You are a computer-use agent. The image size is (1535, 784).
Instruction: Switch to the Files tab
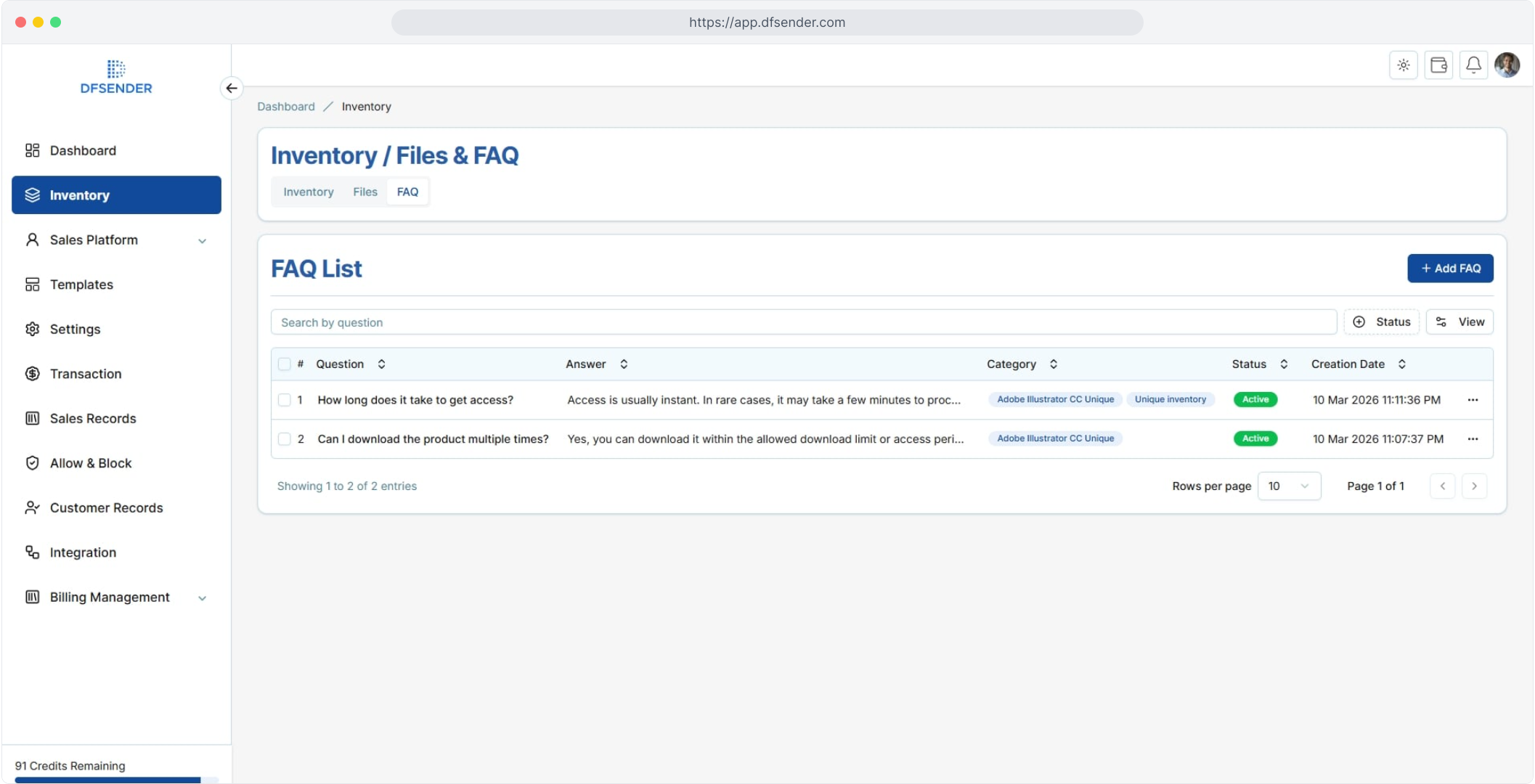(x=365, y=192)
